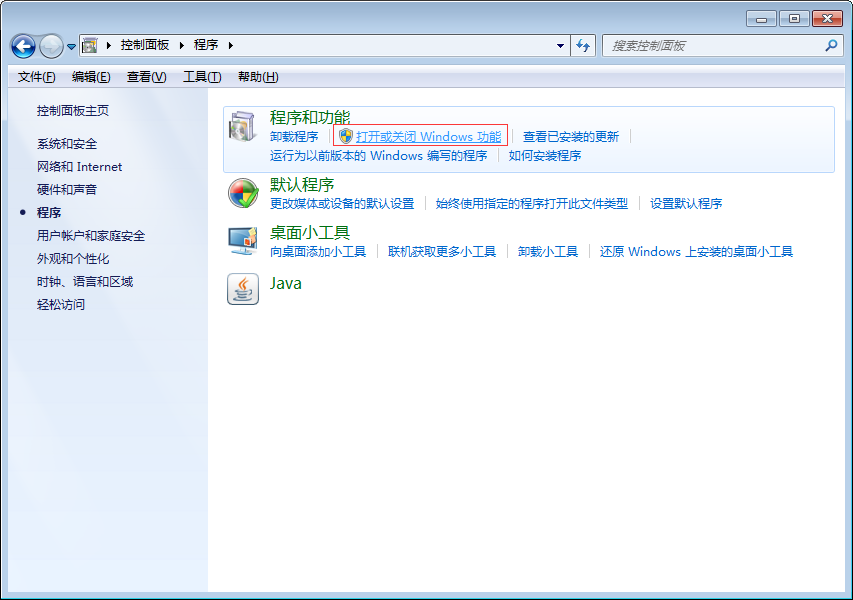Click 更改媒体或设备的默认设置 link
Viewport: 853px width, 600px height.
(x=342, y=204)
